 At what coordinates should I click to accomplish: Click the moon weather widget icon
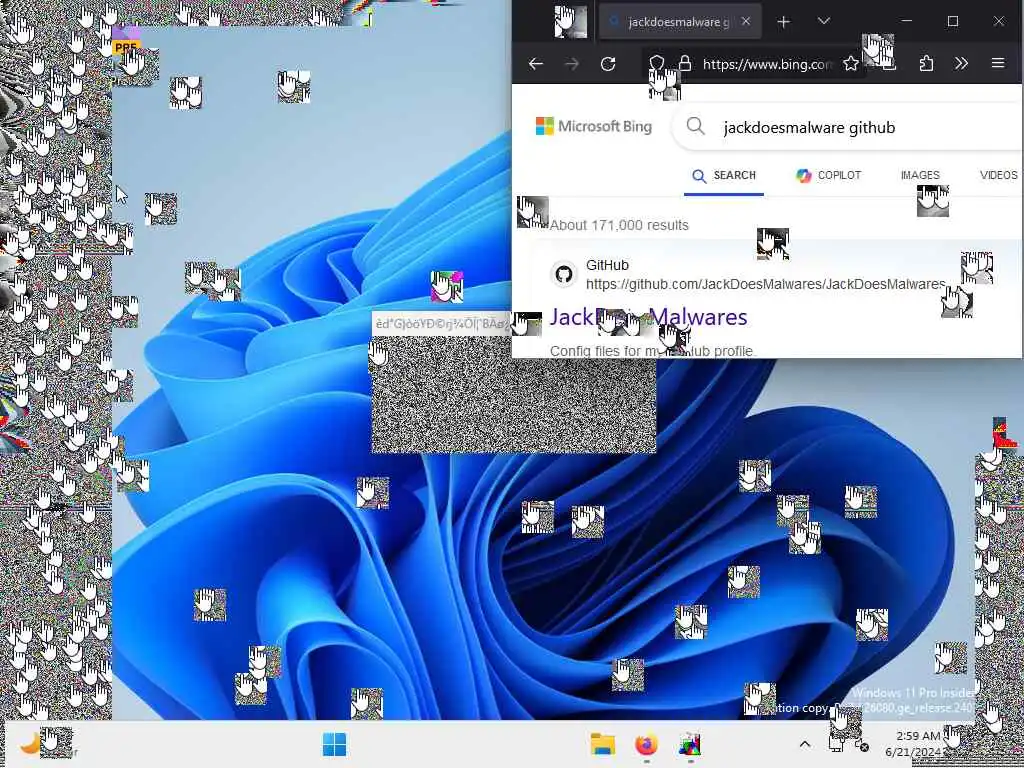[29, 743]
